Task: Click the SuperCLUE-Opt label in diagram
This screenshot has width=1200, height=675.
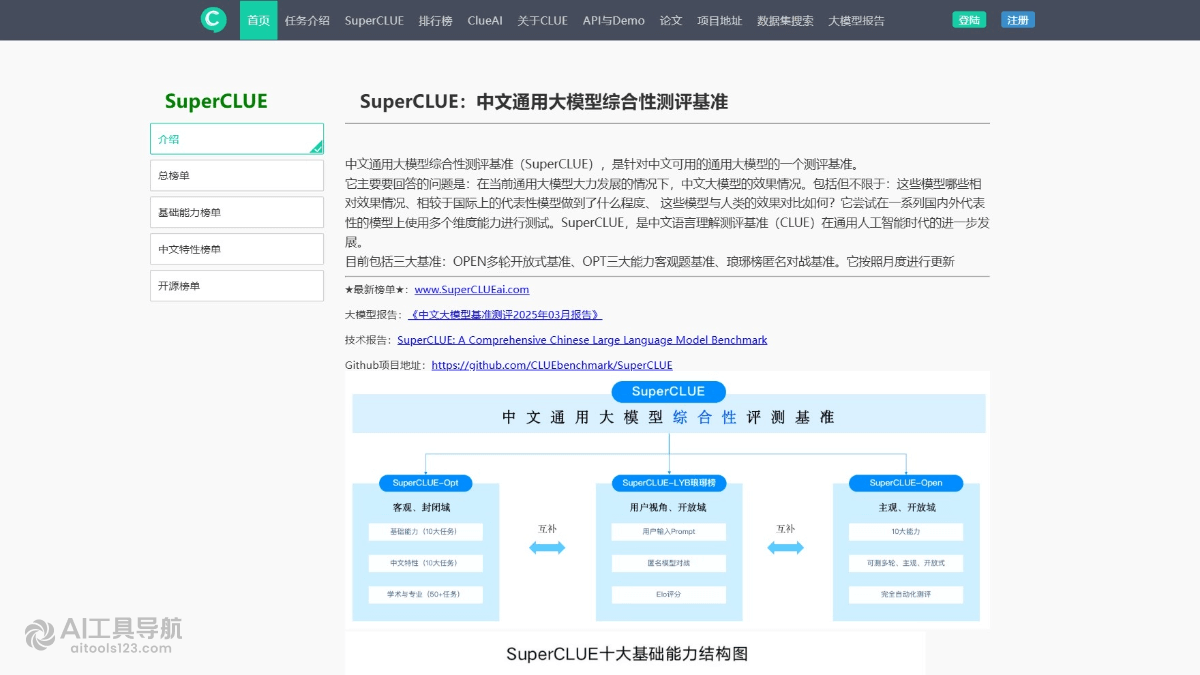Action: click(425, 483)
